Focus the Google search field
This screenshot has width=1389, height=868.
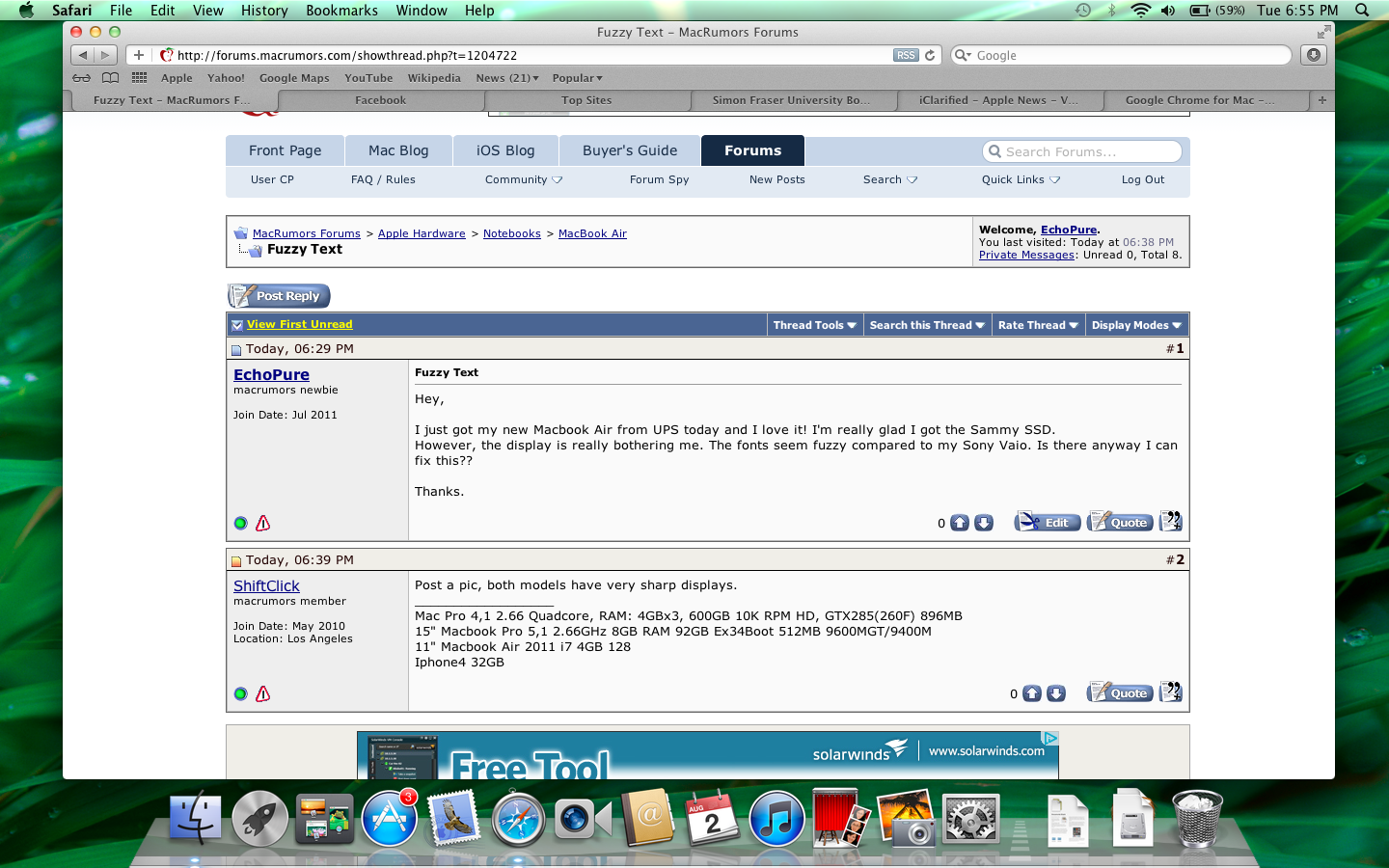point(1121,55)
